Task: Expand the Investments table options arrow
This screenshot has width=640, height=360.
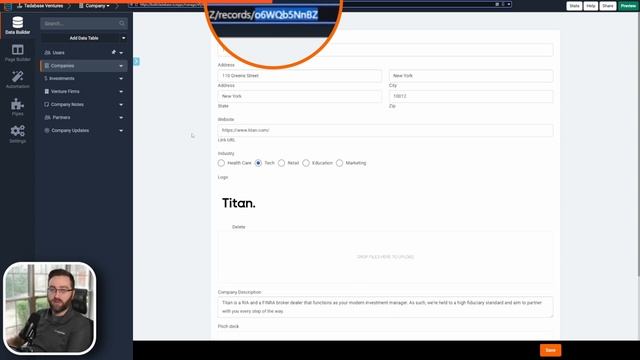Action: [x=121, y=79]
